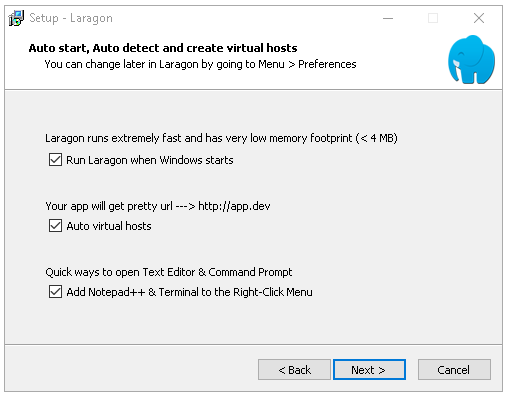Click the greyed-out maximize window button
This screenshot has width=507, height=397.
(x=433, y=18)
